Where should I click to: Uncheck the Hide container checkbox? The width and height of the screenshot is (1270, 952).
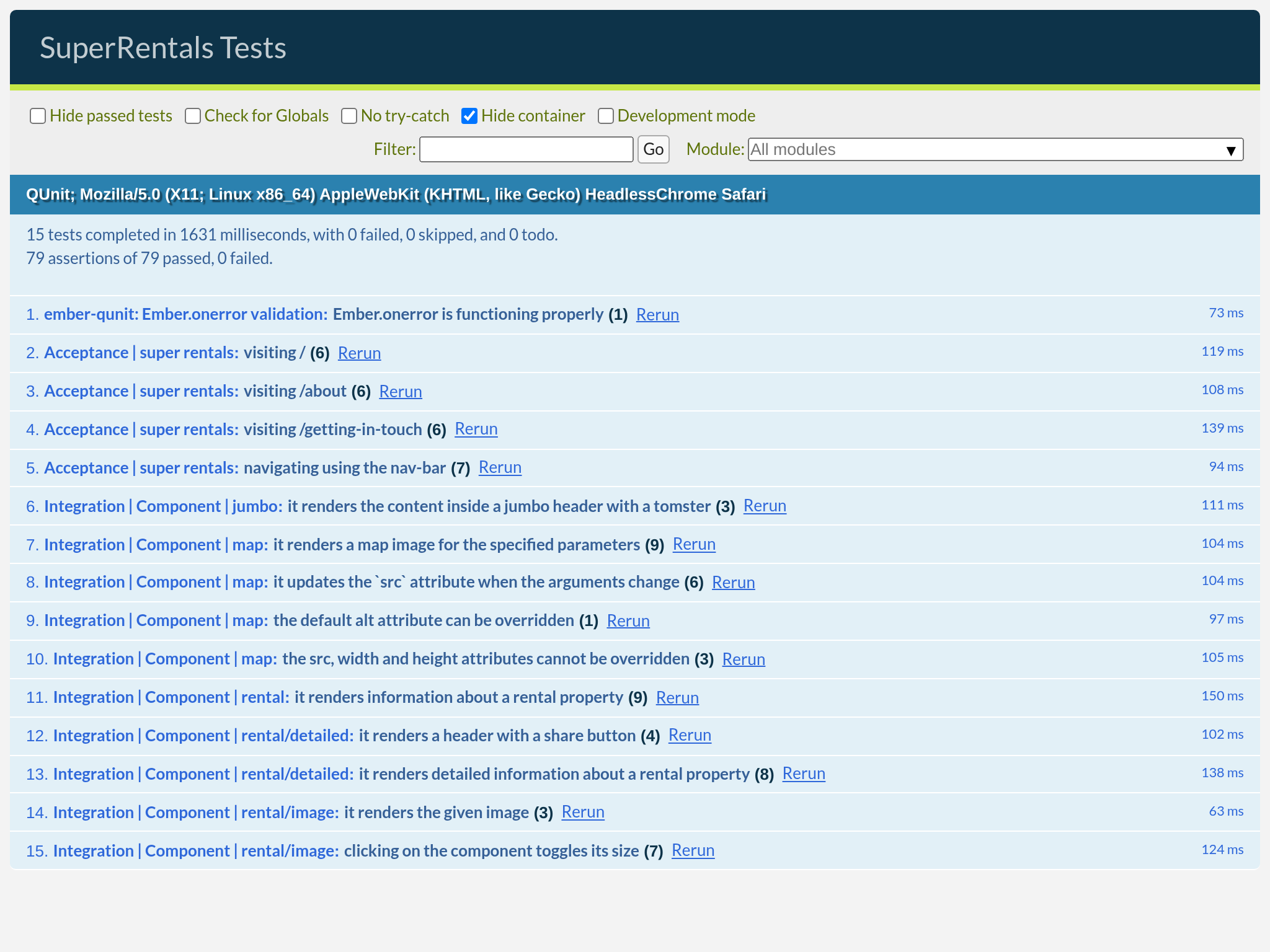pos(469,116)
